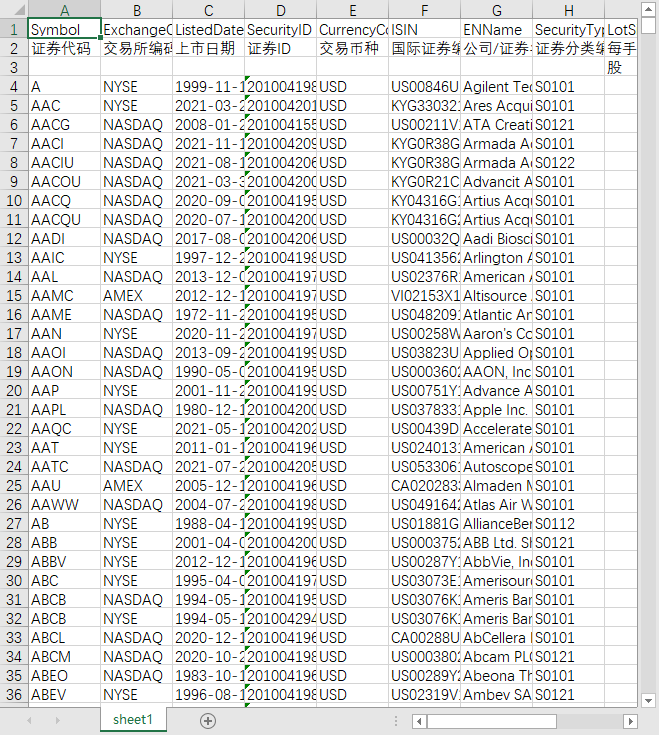Select the ENName header cell

click(496, 30)
